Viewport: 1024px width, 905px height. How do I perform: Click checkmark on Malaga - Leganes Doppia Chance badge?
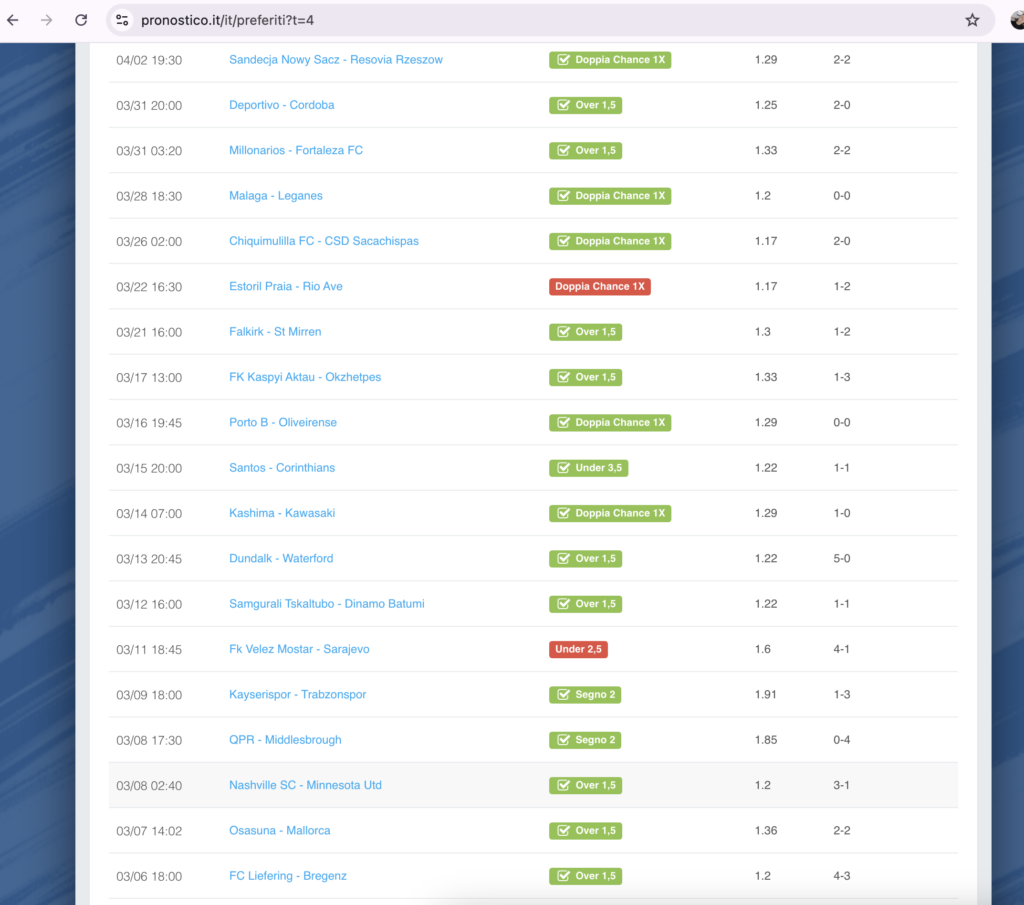562,196
